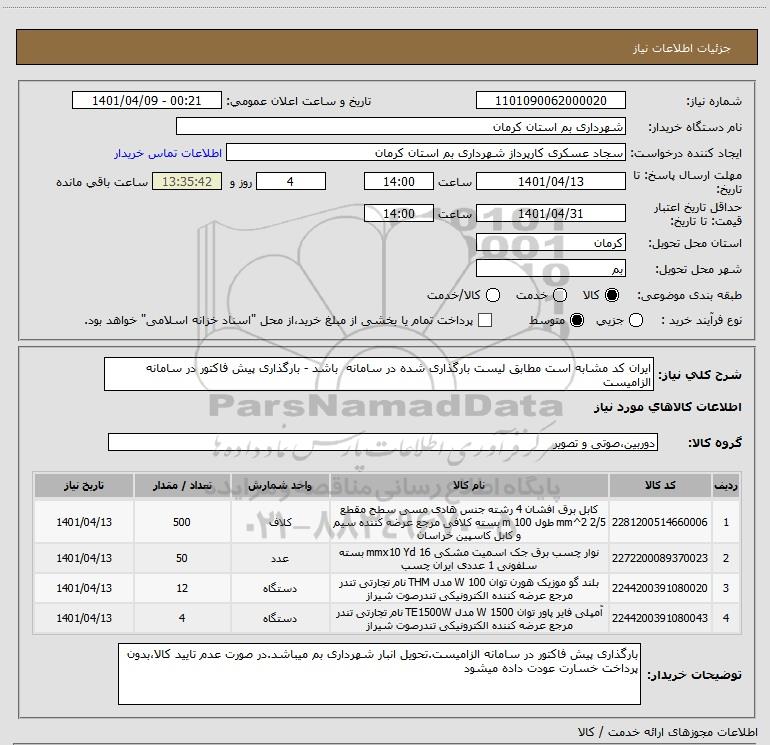Select the خدمت radio button
Image resolution: width=770 pixels, height=745 pixels.
tap(560, 295)
